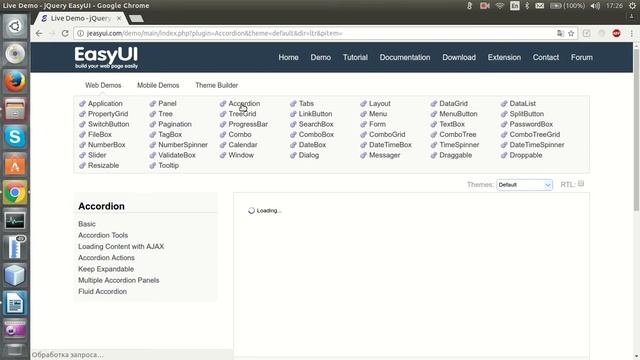Toggle the RTL checkbox
This screenshot has height=360, width=640.
pyautogui.click(x=581, y=184)
